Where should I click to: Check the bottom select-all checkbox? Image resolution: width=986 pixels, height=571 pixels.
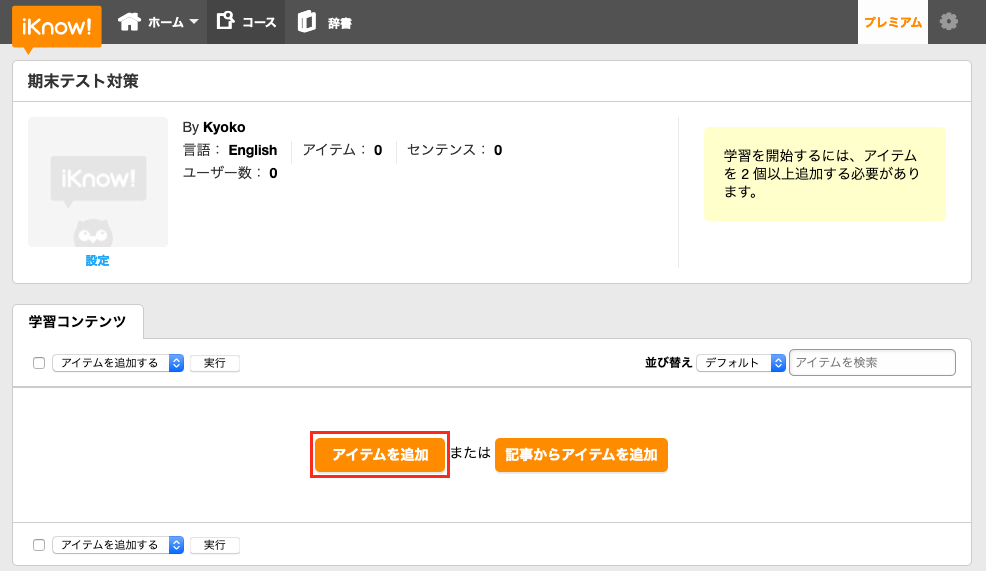[39, 545]
